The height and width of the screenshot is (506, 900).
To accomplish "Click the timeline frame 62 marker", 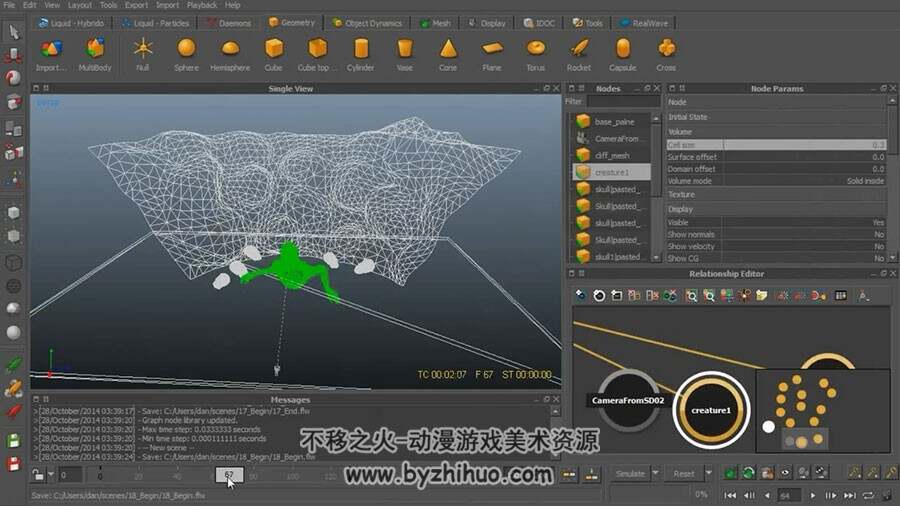I will click(229, 475).
